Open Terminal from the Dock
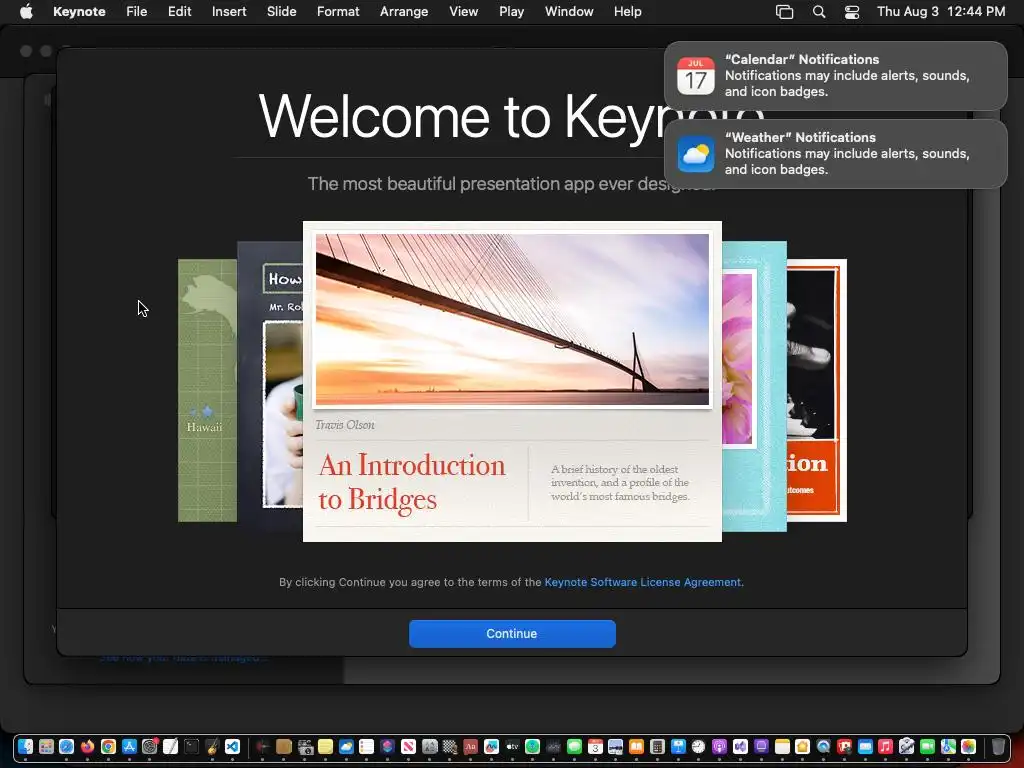1024x768 pixels. point(191,746)
